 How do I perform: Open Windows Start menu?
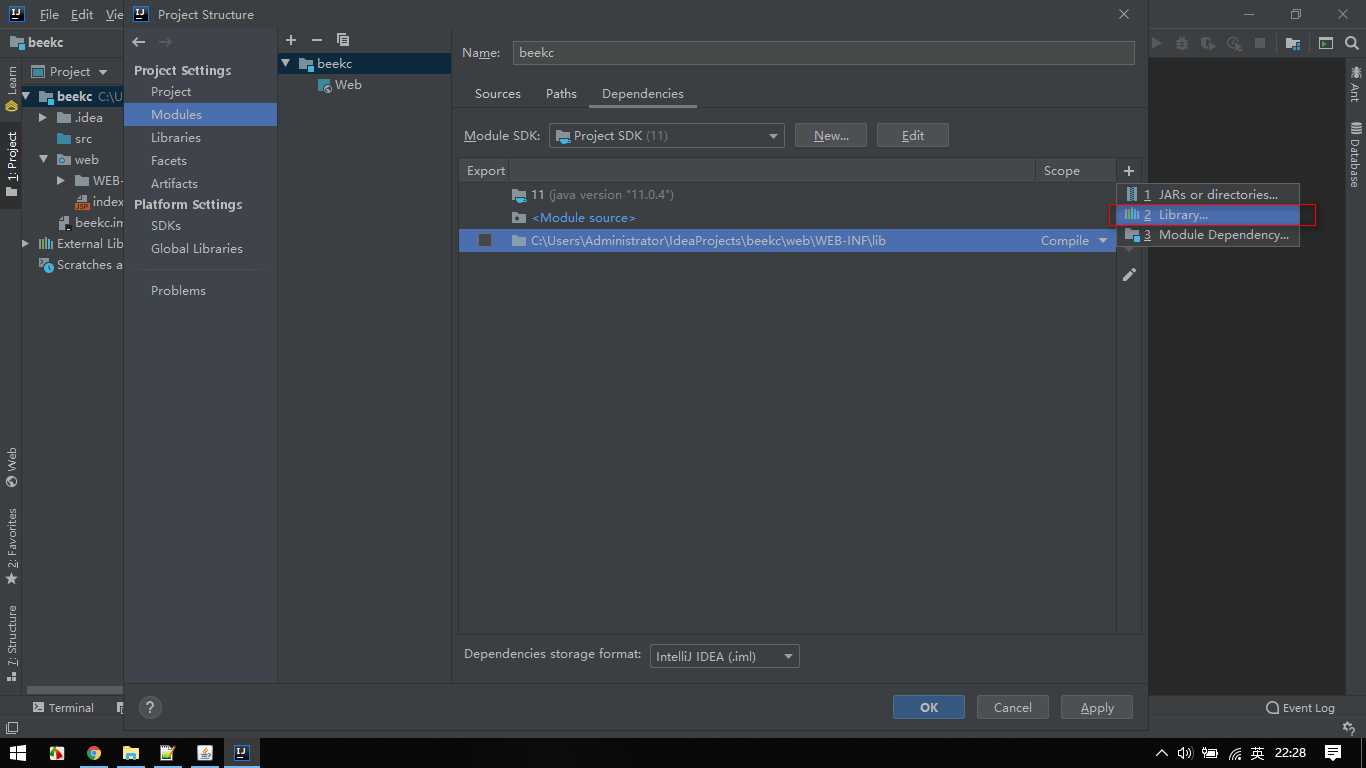18,752
